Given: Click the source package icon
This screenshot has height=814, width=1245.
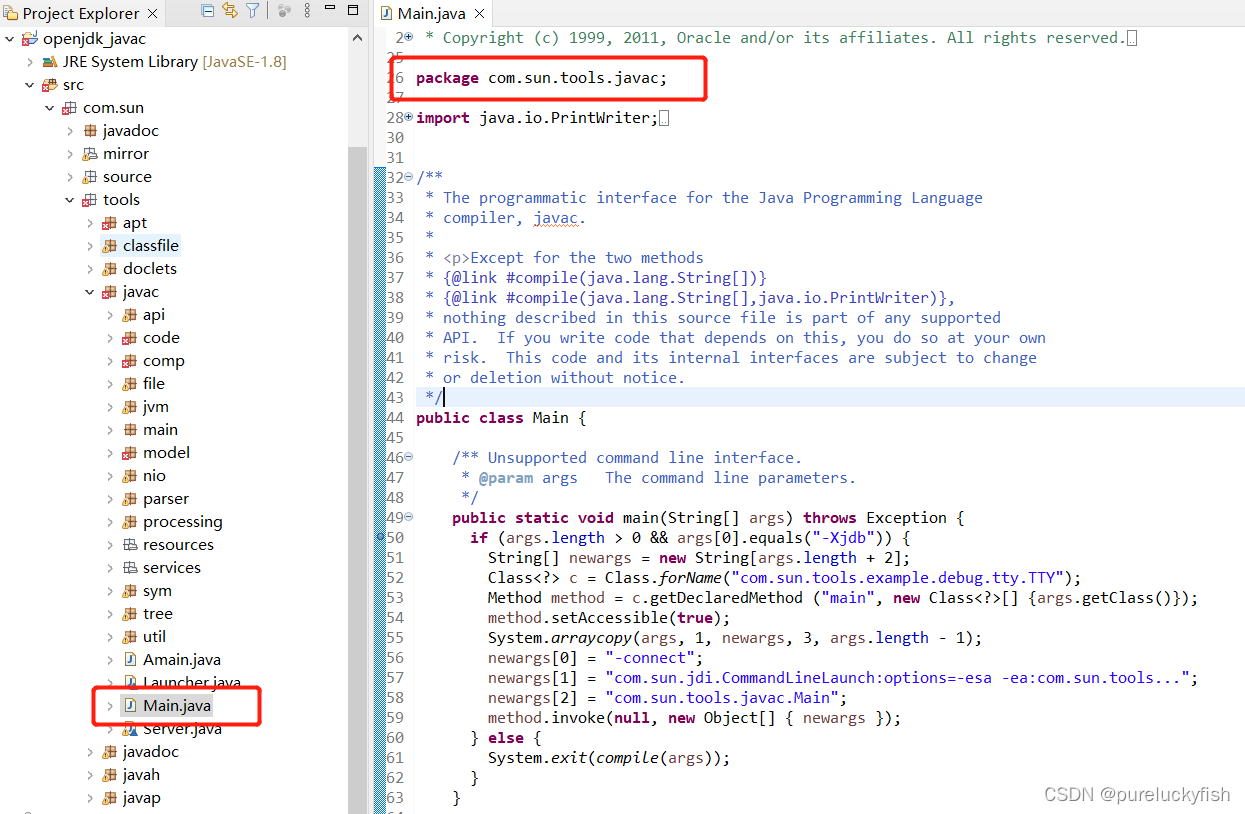Looking at the screenshot, I should coord(90,177).
